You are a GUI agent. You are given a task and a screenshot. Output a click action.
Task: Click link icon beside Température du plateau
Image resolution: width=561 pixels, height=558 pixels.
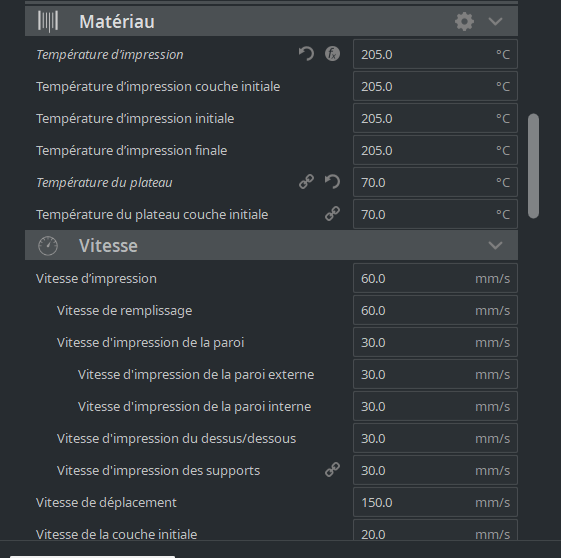point(306,182)
